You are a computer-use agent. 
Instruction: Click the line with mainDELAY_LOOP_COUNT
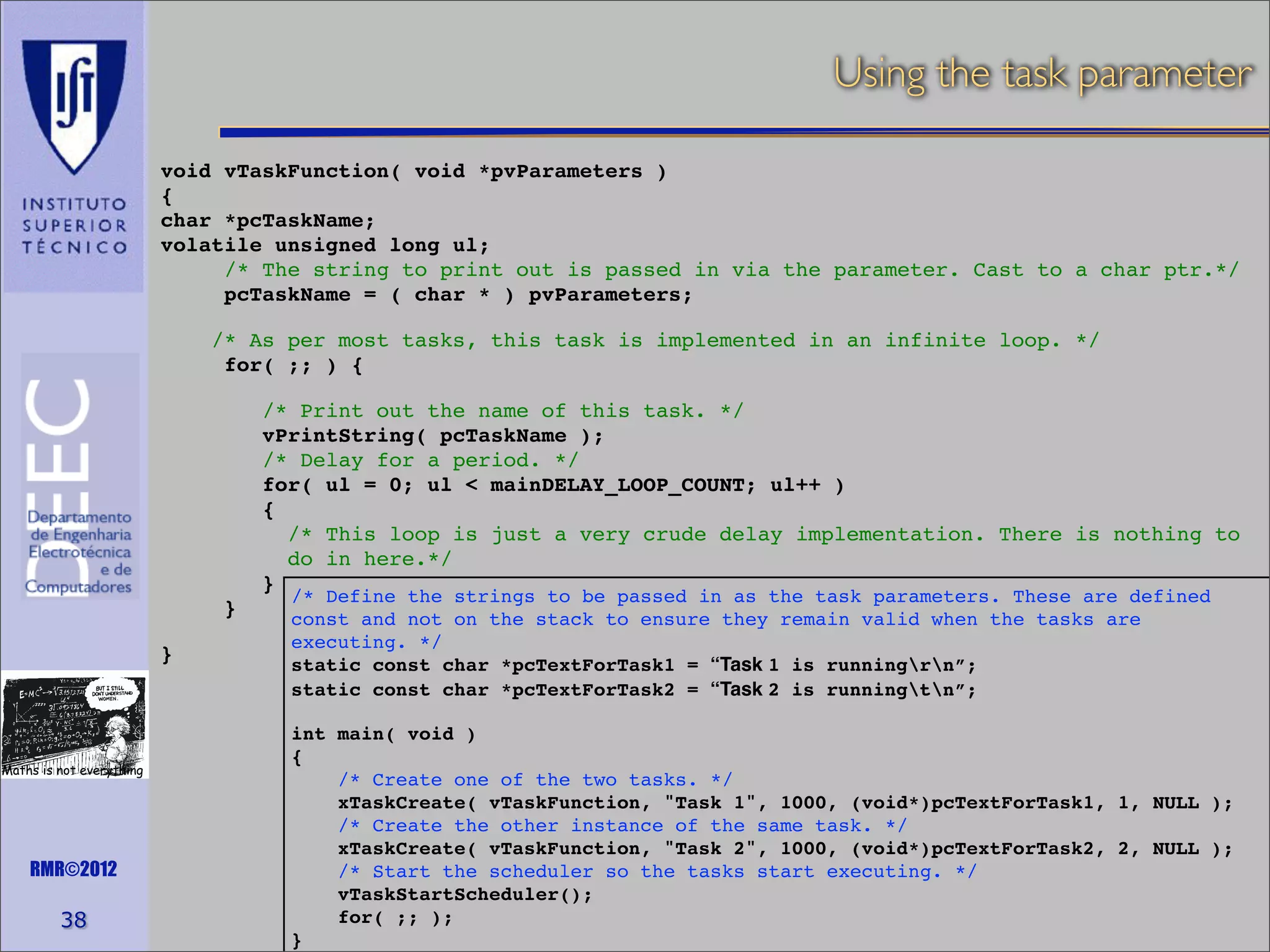tap(554, 485)
